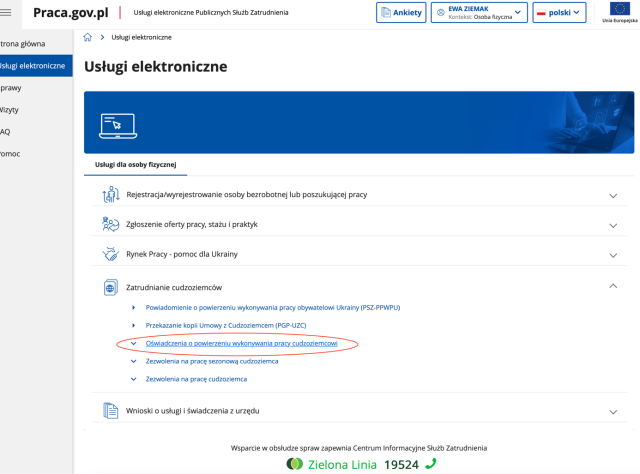This screenshot has width=640, height=474.
Task: Click the Wnioski o usługi document icon
Action: tap(111, 410)
